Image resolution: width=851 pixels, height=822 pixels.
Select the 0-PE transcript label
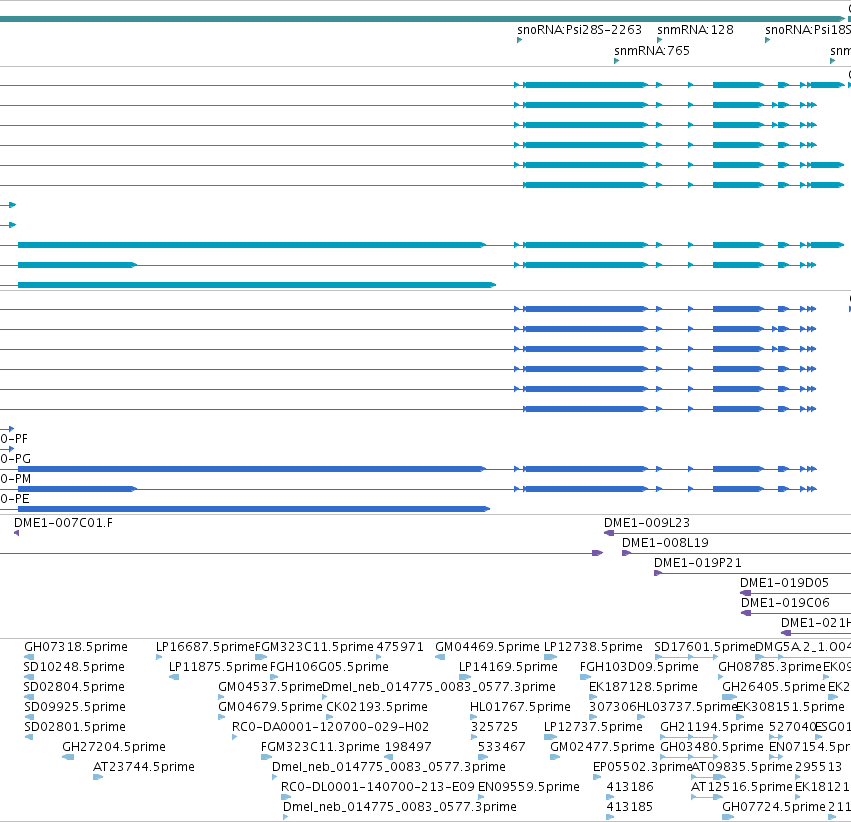pos(15,499)
